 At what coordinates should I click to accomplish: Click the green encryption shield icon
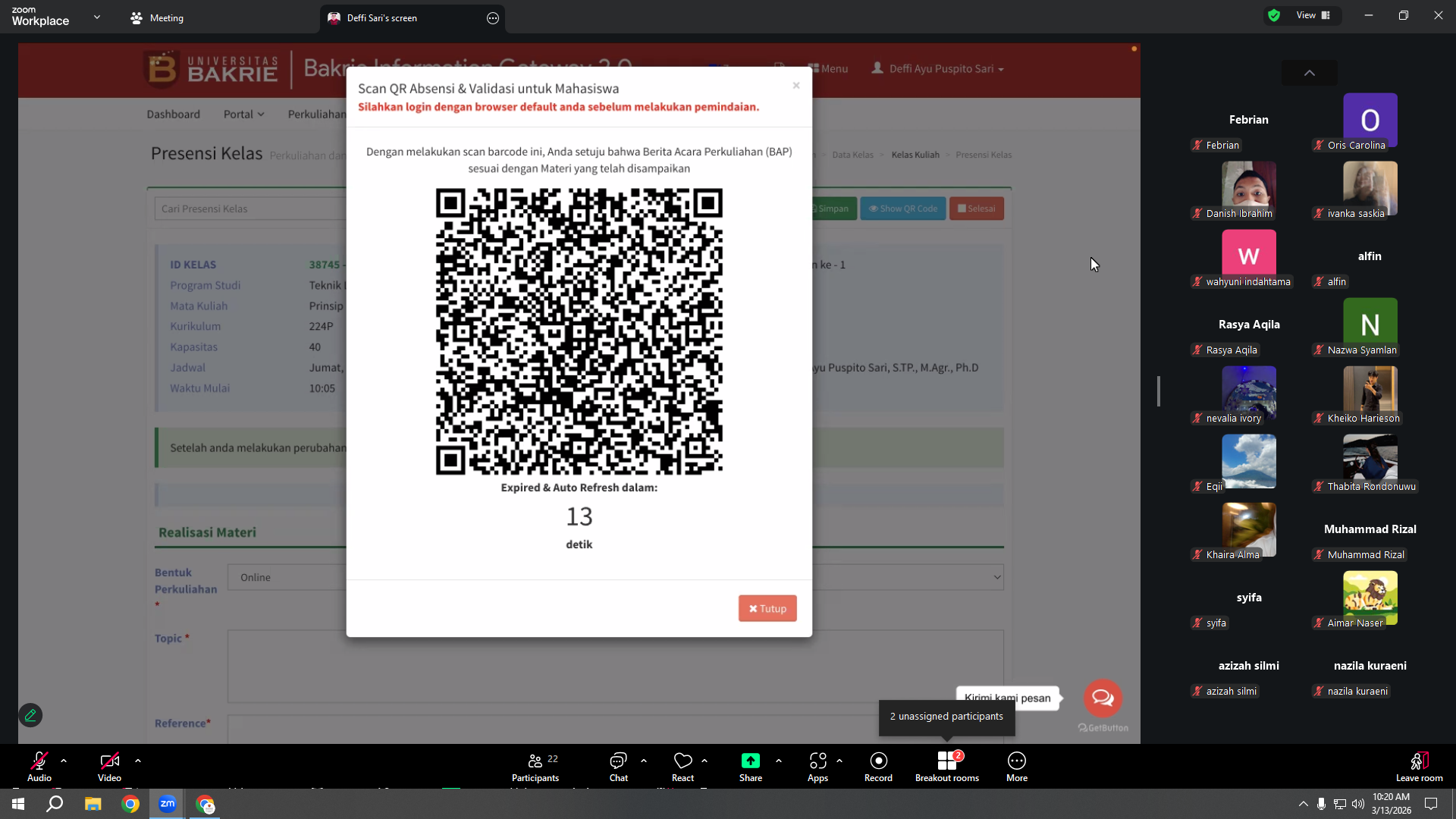pos(1274,15)
